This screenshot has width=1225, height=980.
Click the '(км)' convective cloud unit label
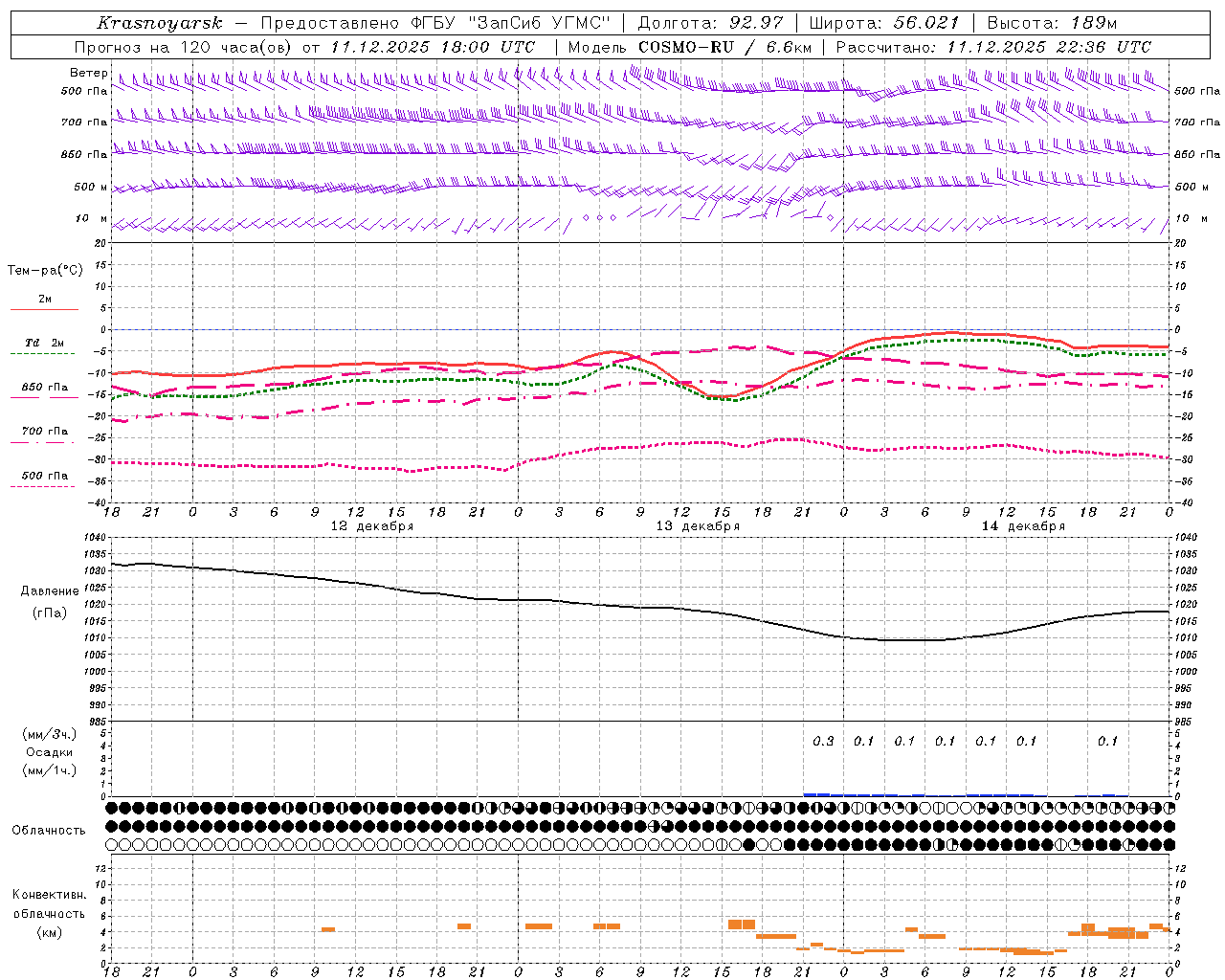[49, 932]
